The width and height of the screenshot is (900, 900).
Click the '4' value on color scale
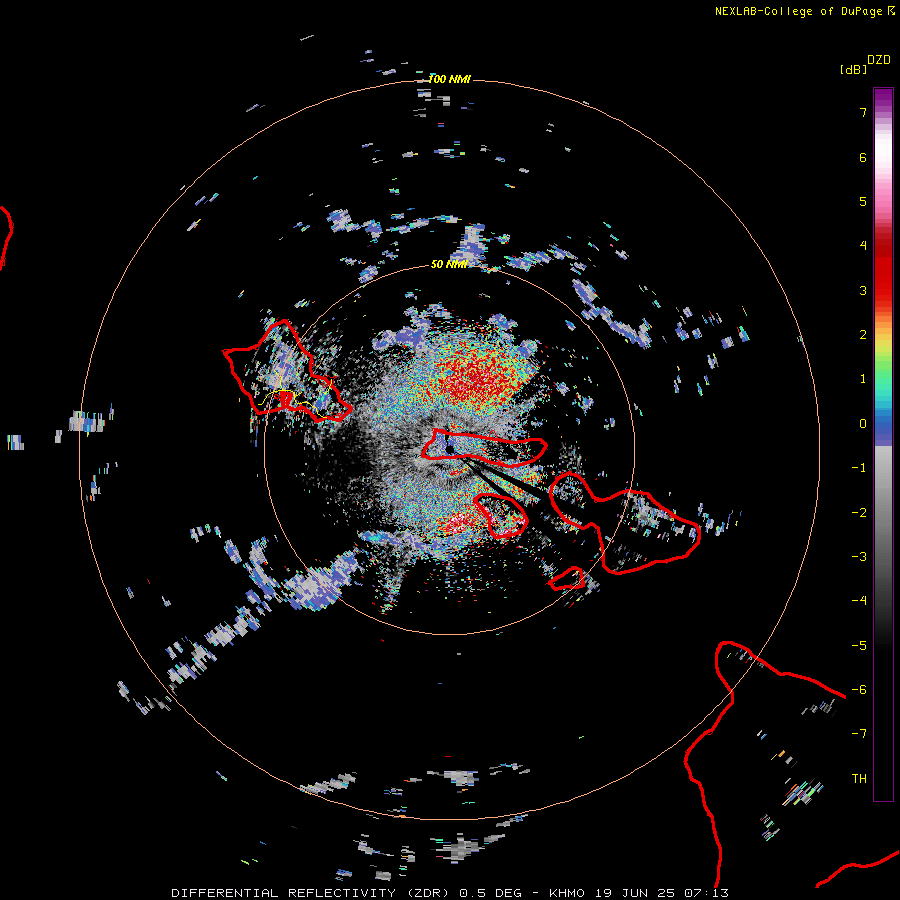point(863,246)
